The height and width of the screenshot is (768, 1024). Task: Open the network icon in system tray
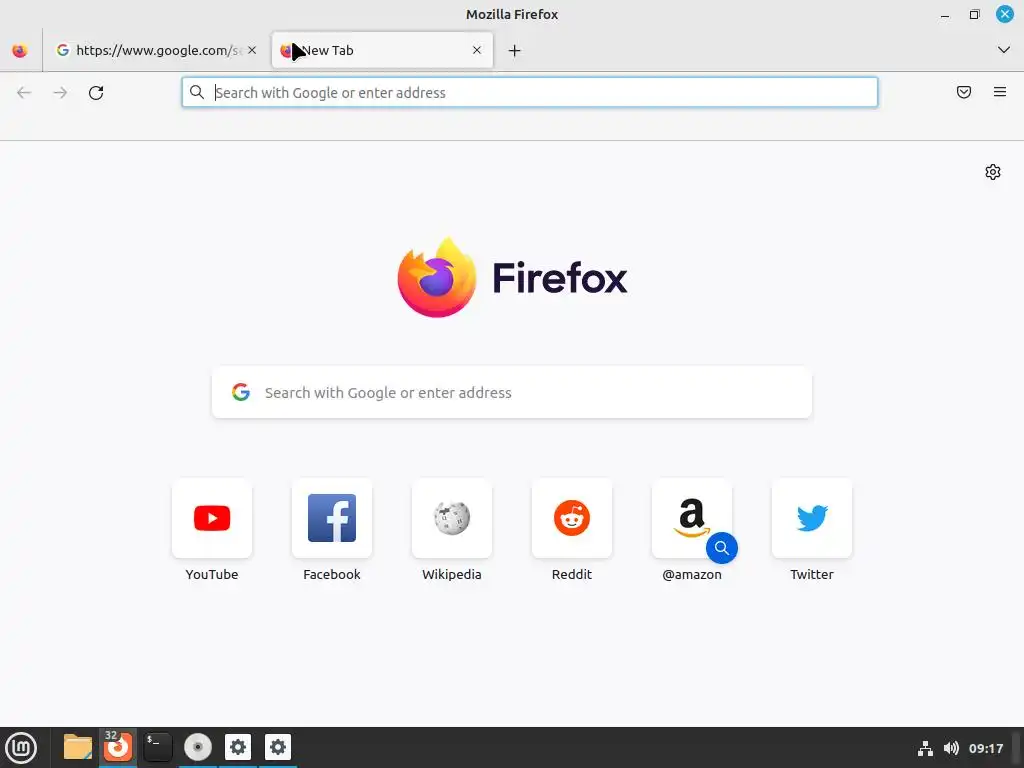coord(925,748)
